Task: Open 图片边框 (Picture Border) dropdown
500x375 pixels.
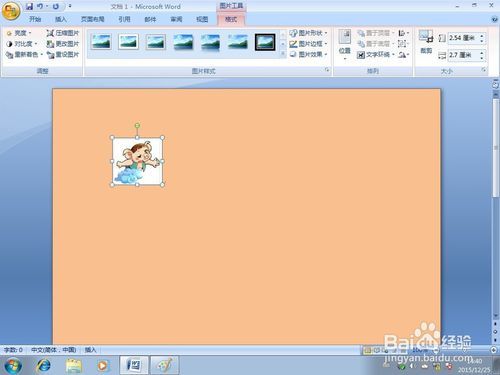Action: [x=308, y=44]
